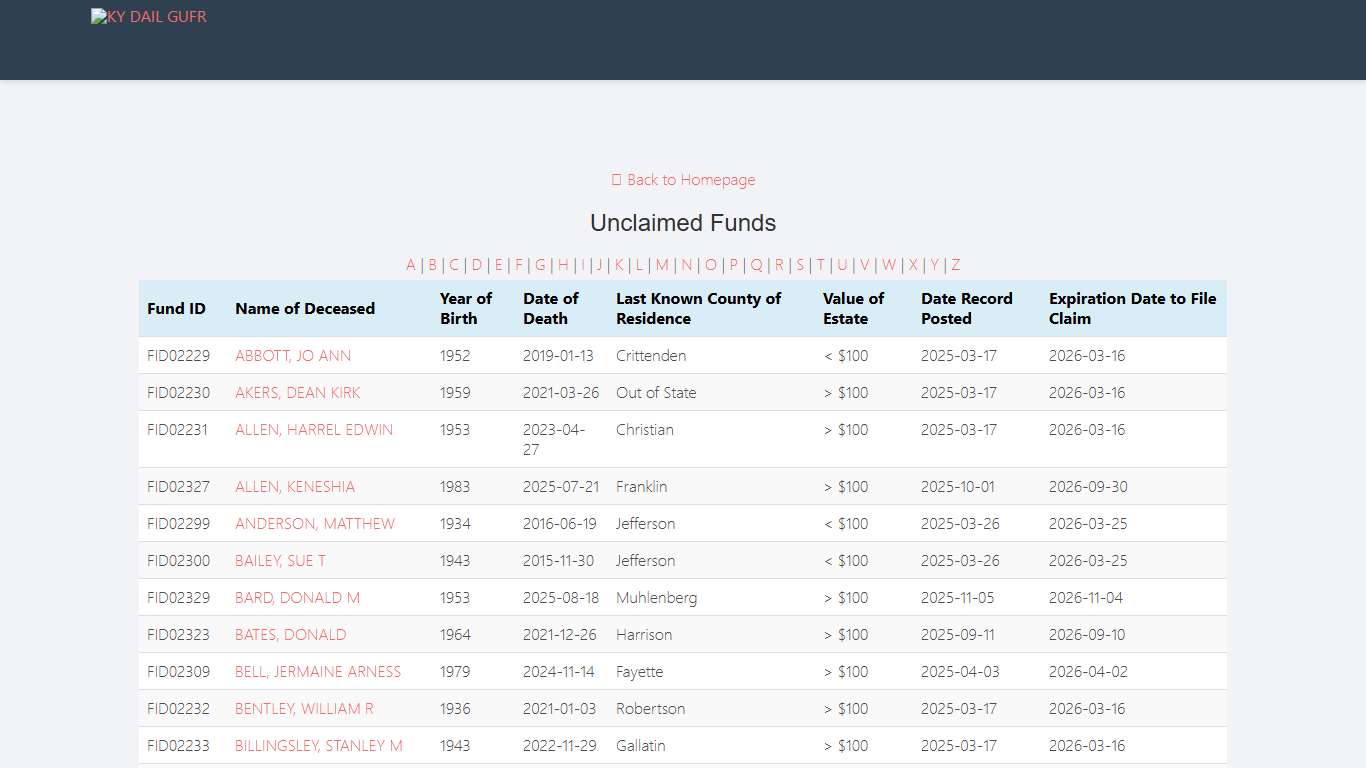Click the site logo image in header
This screenshot has height=768, width=1366.
click(x=149, y=17)
